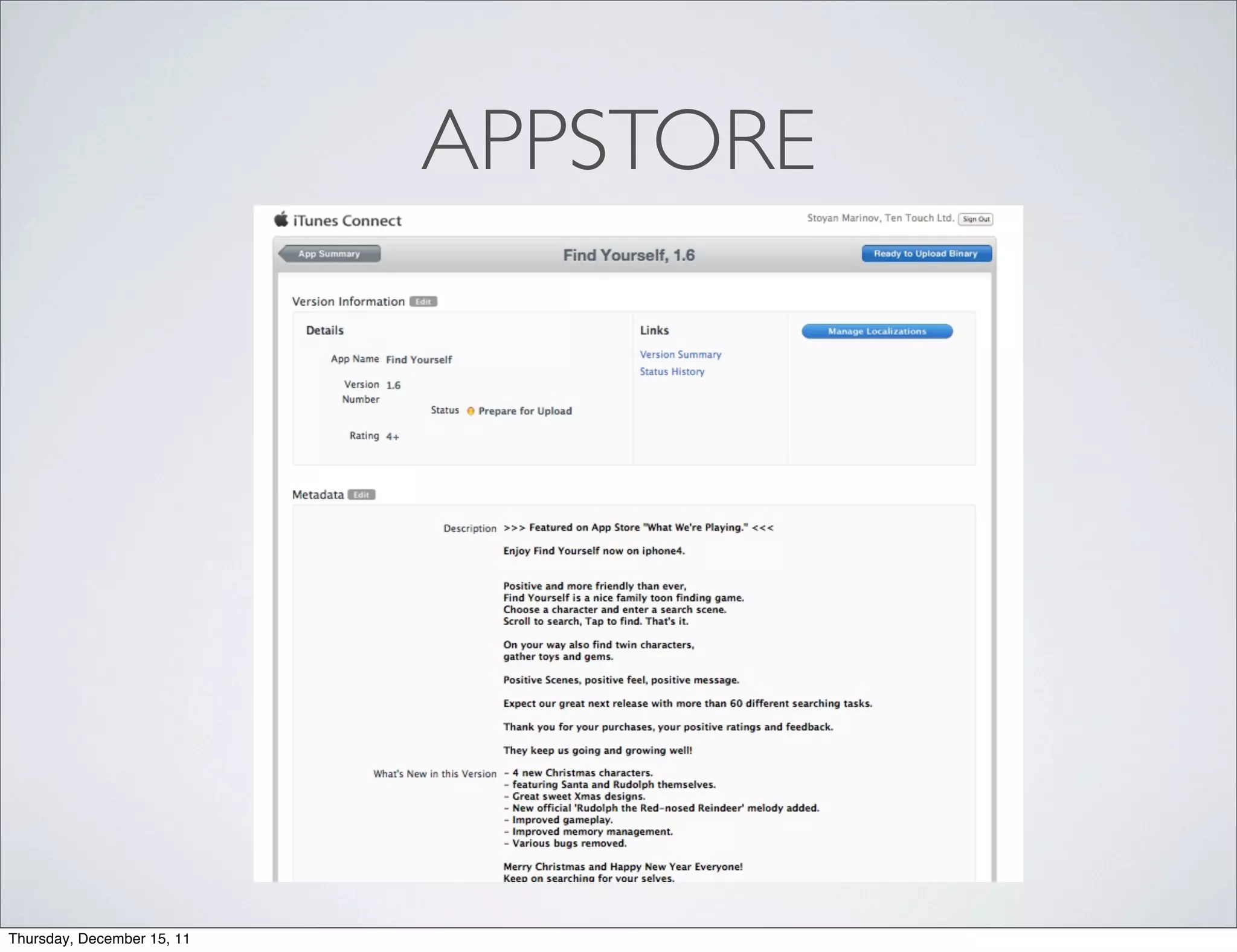Viewport: 1237px width, 952px height.
Task: Open the Version Summary link
Action: (681, 355)
